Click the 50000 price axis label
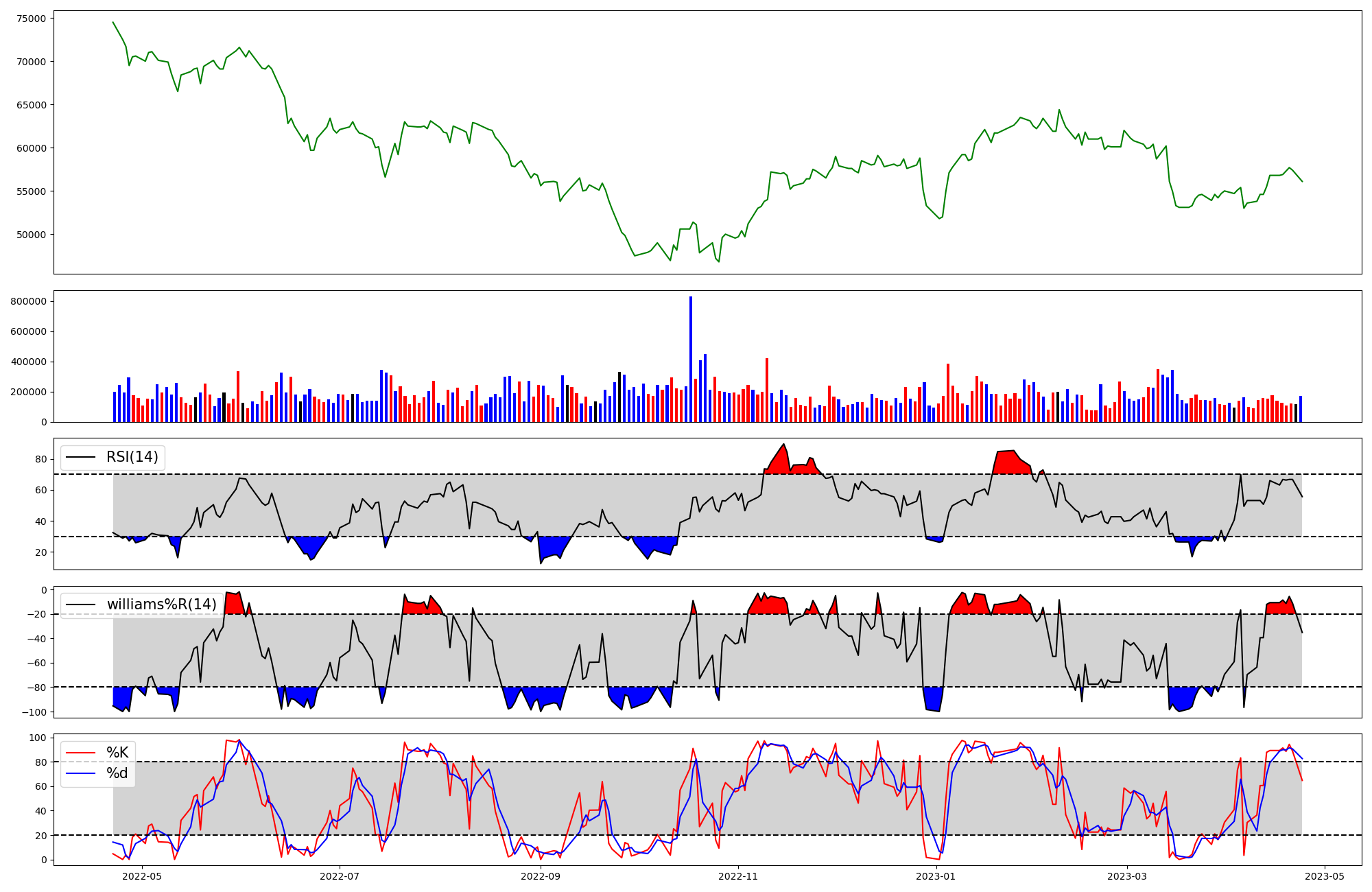This screenshot has width=1372, height=892. pyautogui.click(x=32, y=235)
